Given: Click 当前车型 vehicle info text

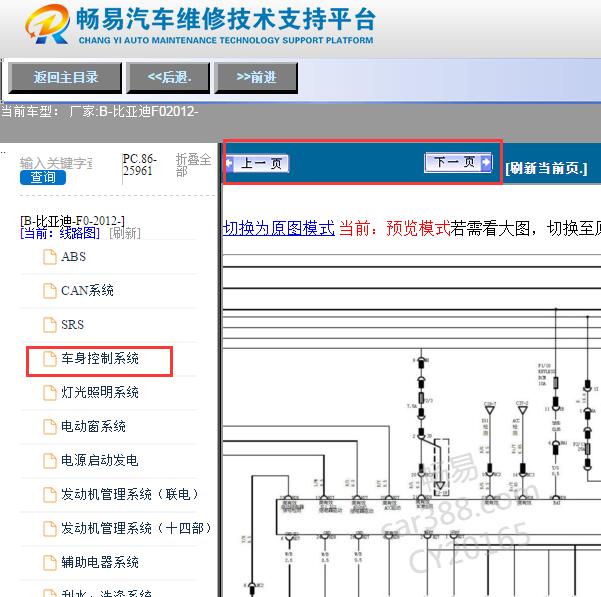Looking at the screenshot, I should 100,112.
